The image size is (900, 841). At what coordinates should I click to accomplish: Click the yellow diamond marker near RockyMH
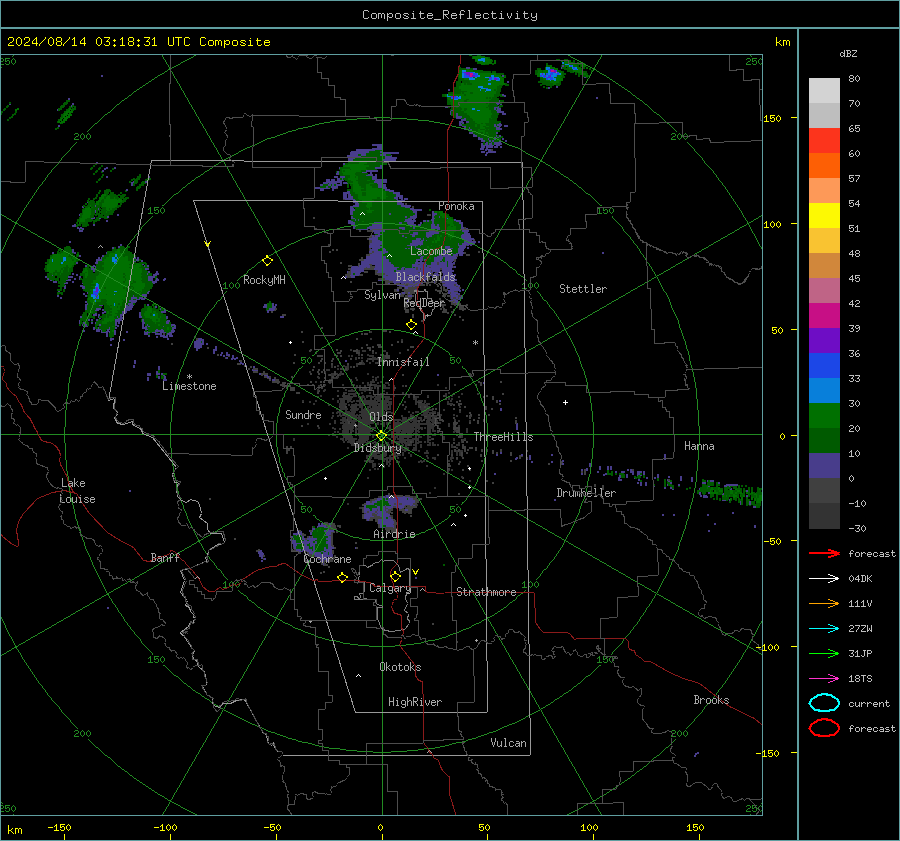267,261
